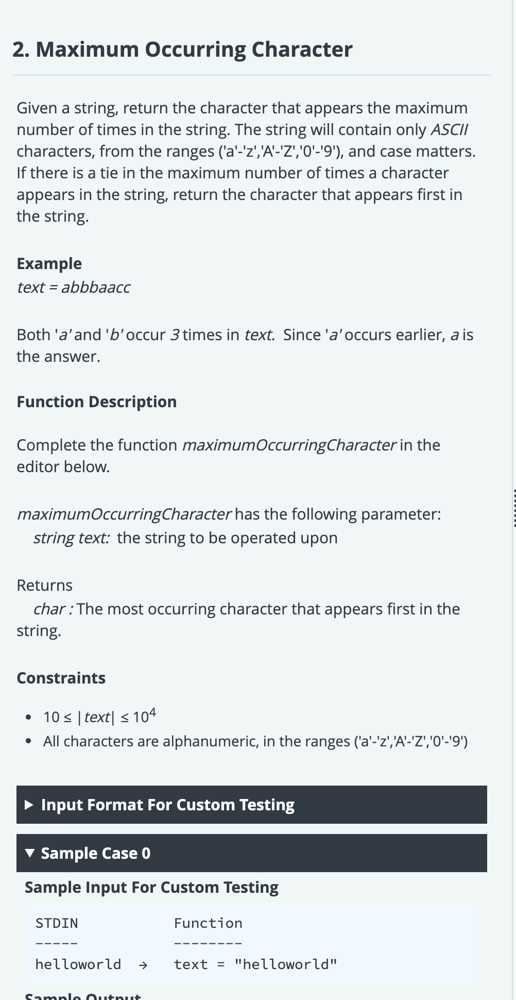The image size is (516, 1000).
Task: Click the text length constraint bullet
Action: point(100,717)
